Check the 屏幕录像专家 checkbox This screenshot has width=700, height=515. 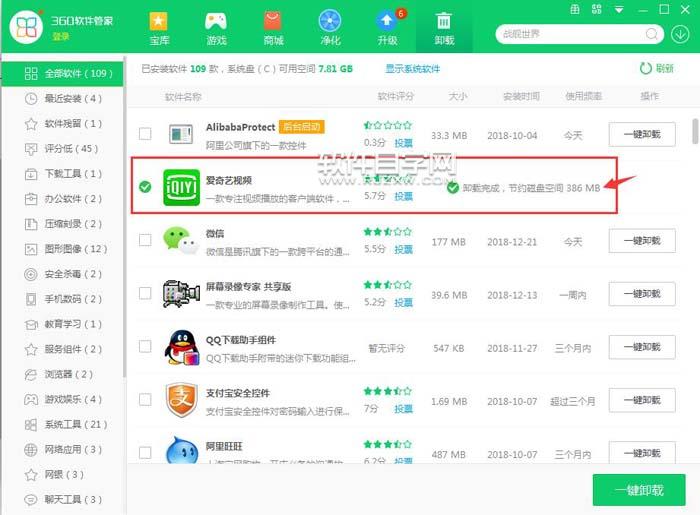(x=145, y=293)
